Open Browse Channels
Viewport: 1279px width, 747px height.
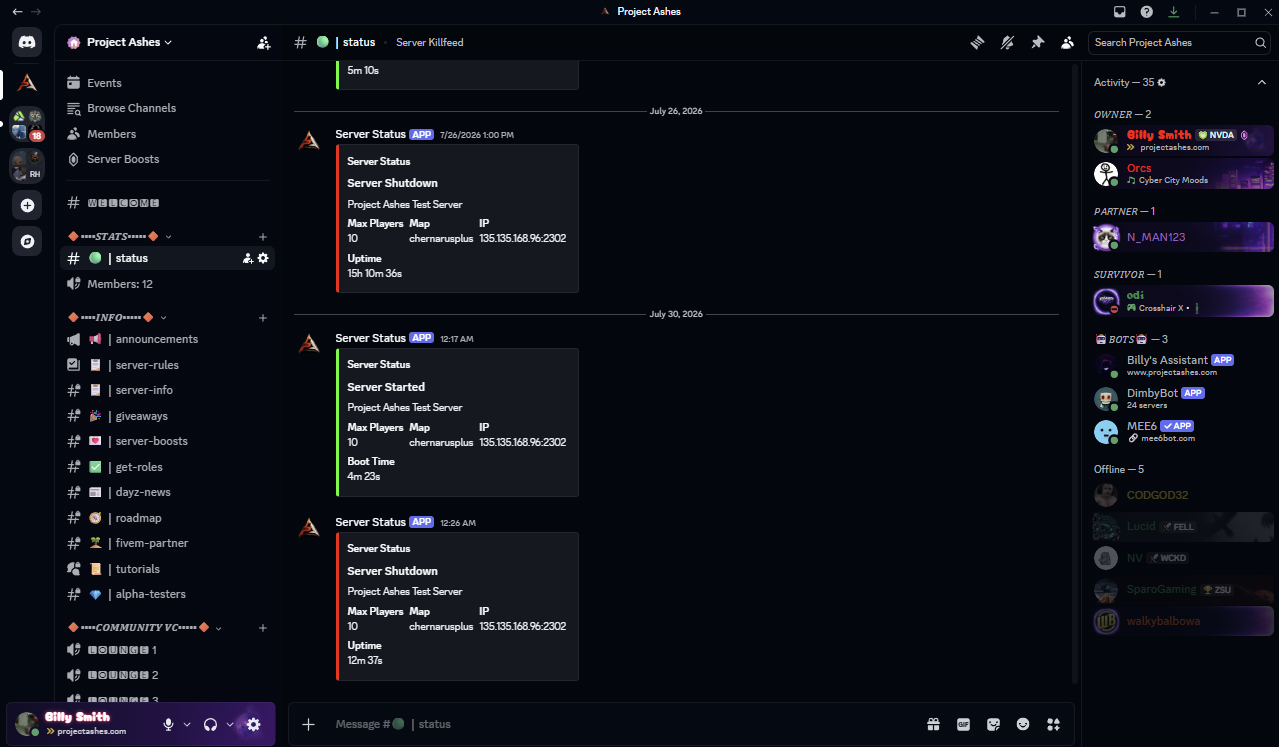pyautogui.click(x=167, y=108)
